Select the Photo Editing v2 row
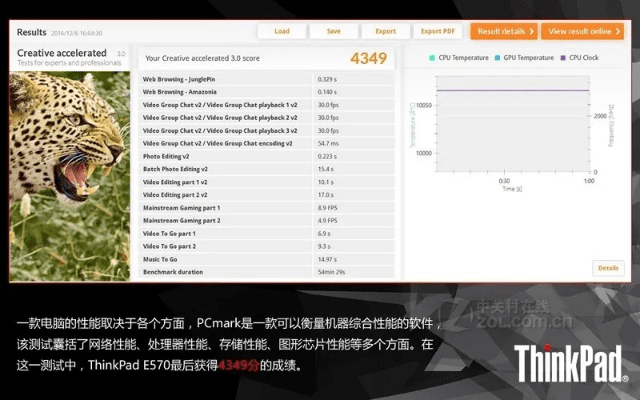640x400 pixels. (266, 156)
